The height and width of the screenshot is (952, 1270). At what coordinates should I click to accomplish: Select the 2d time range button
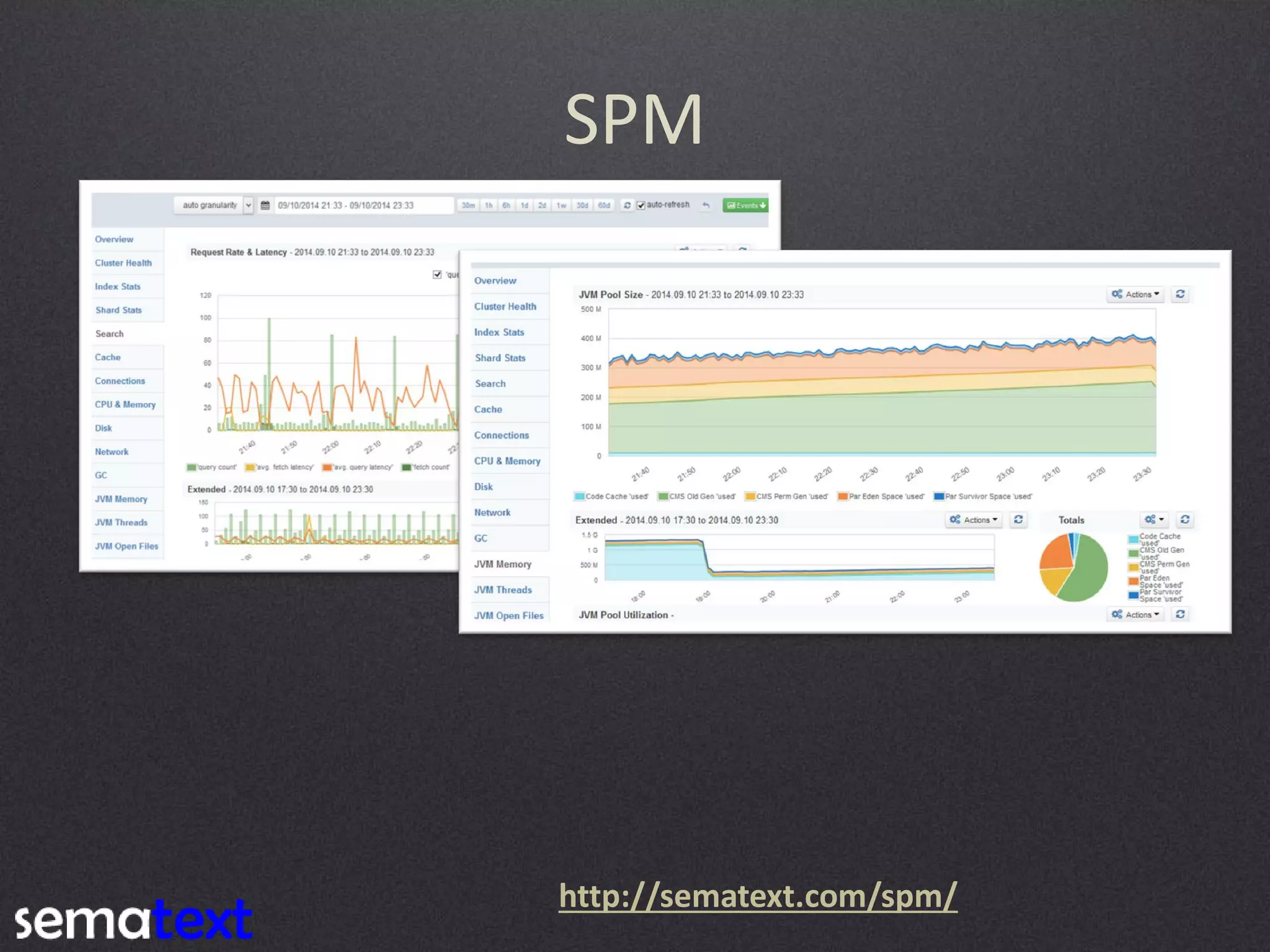(x=543, y=205)
